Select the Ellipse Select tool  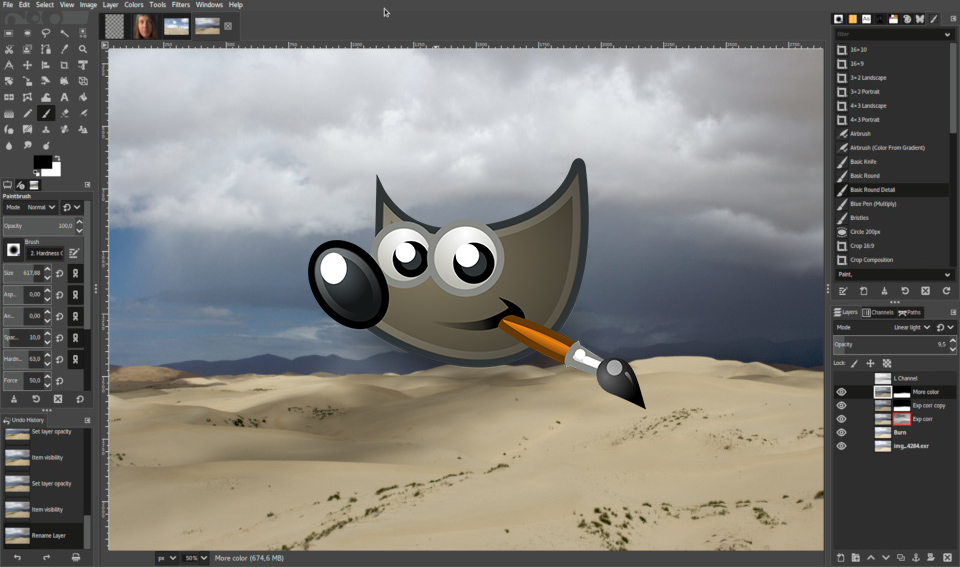click(28, 33)
